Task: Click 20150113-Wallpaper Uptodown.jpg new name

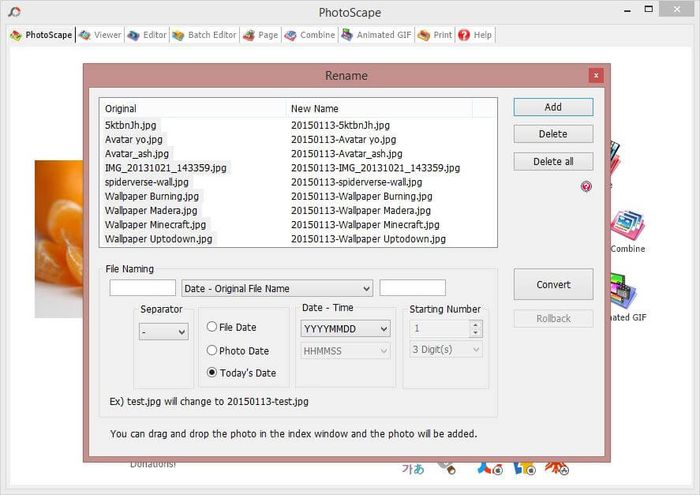Action: coord(368,239)
